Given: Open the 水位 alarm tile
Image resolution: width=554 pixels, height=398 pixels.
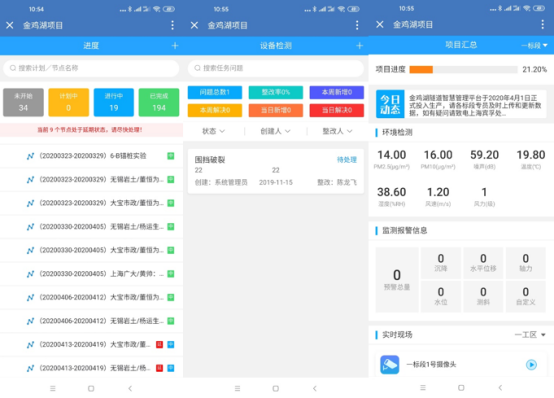Looking at the screenshot, I should click(x=441, y=297).
